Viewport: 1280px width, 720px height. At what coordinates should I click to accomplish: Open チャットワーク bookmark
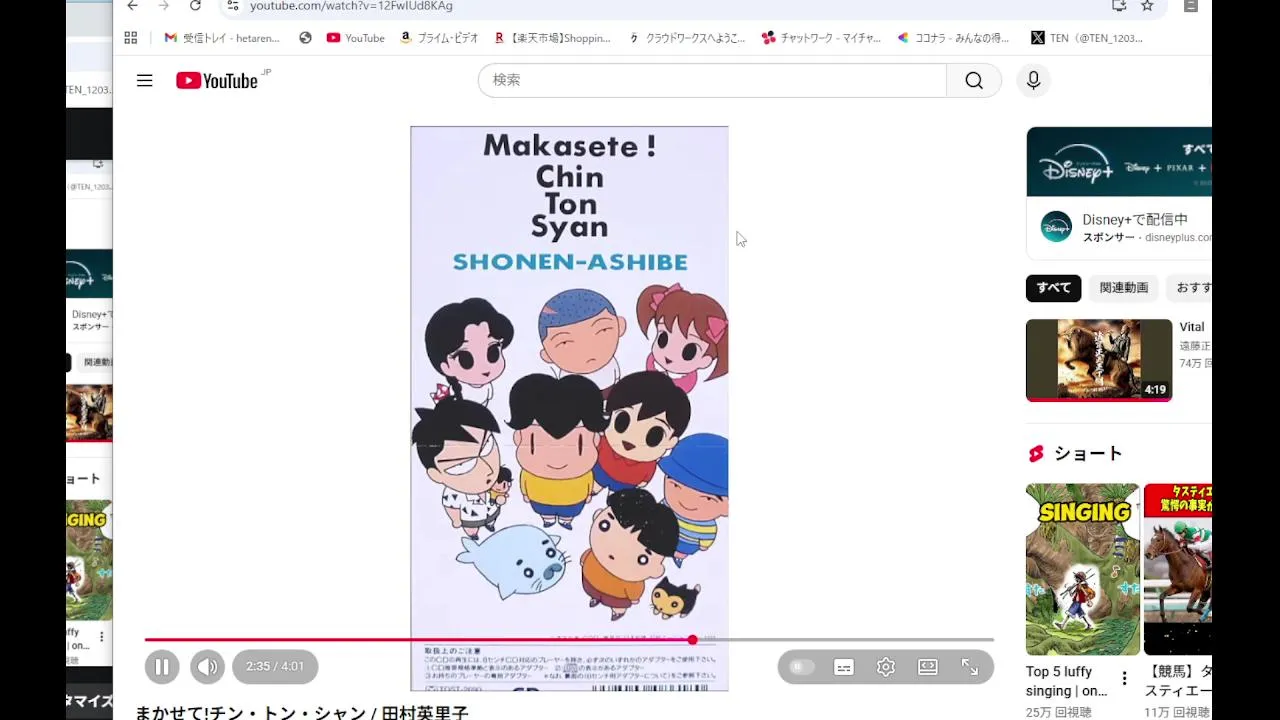821,38
